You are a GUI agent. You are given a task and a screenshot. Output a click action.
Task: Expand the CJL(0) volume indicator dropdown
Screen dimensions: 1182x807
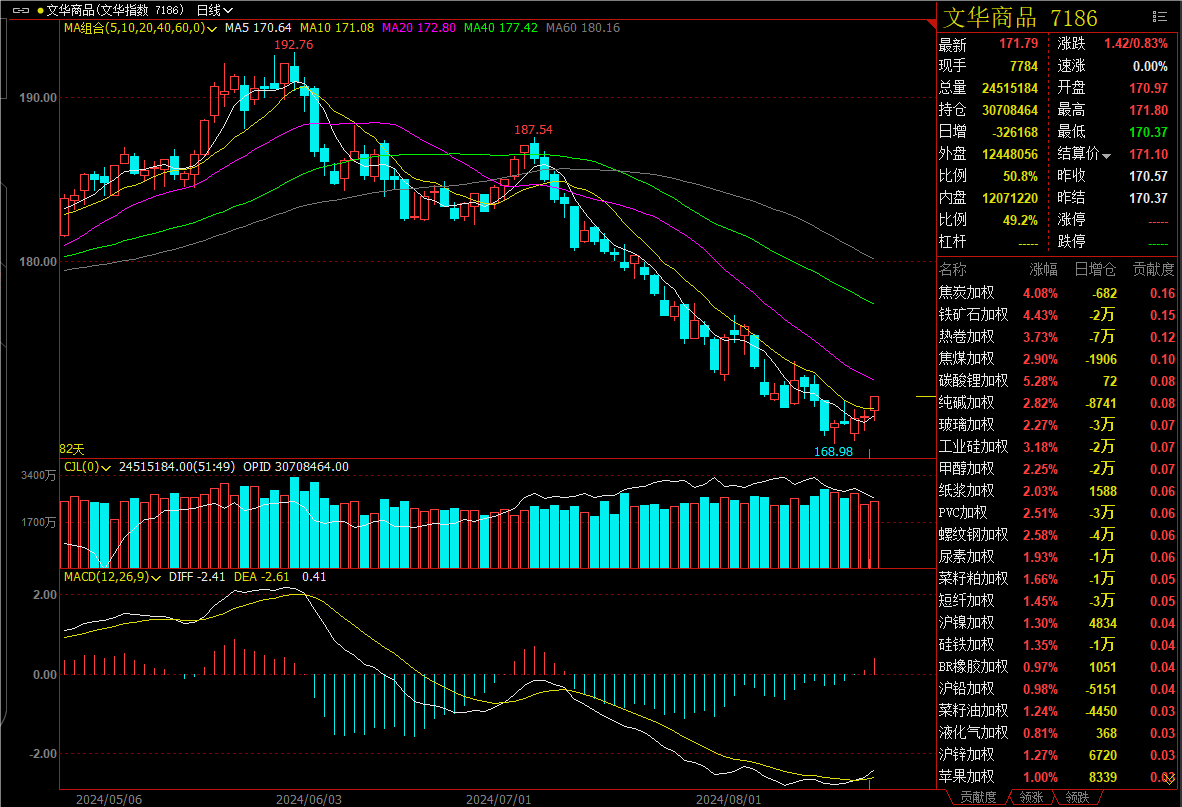pyautogui.click(x=106, y=468)
